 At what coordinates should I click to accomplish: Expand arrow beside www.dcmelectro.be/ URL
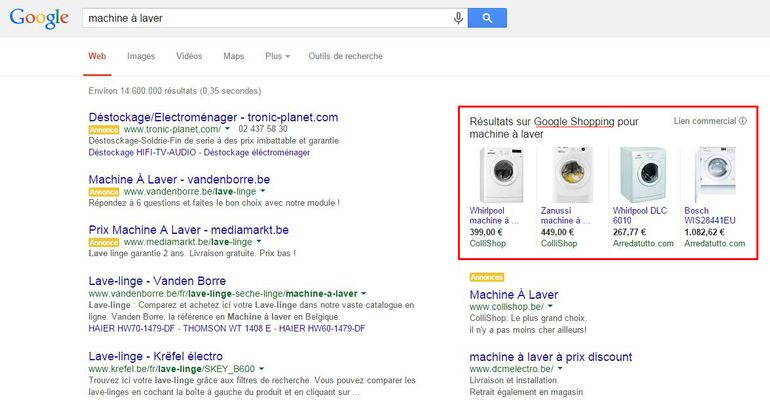[x=560, y=369]
